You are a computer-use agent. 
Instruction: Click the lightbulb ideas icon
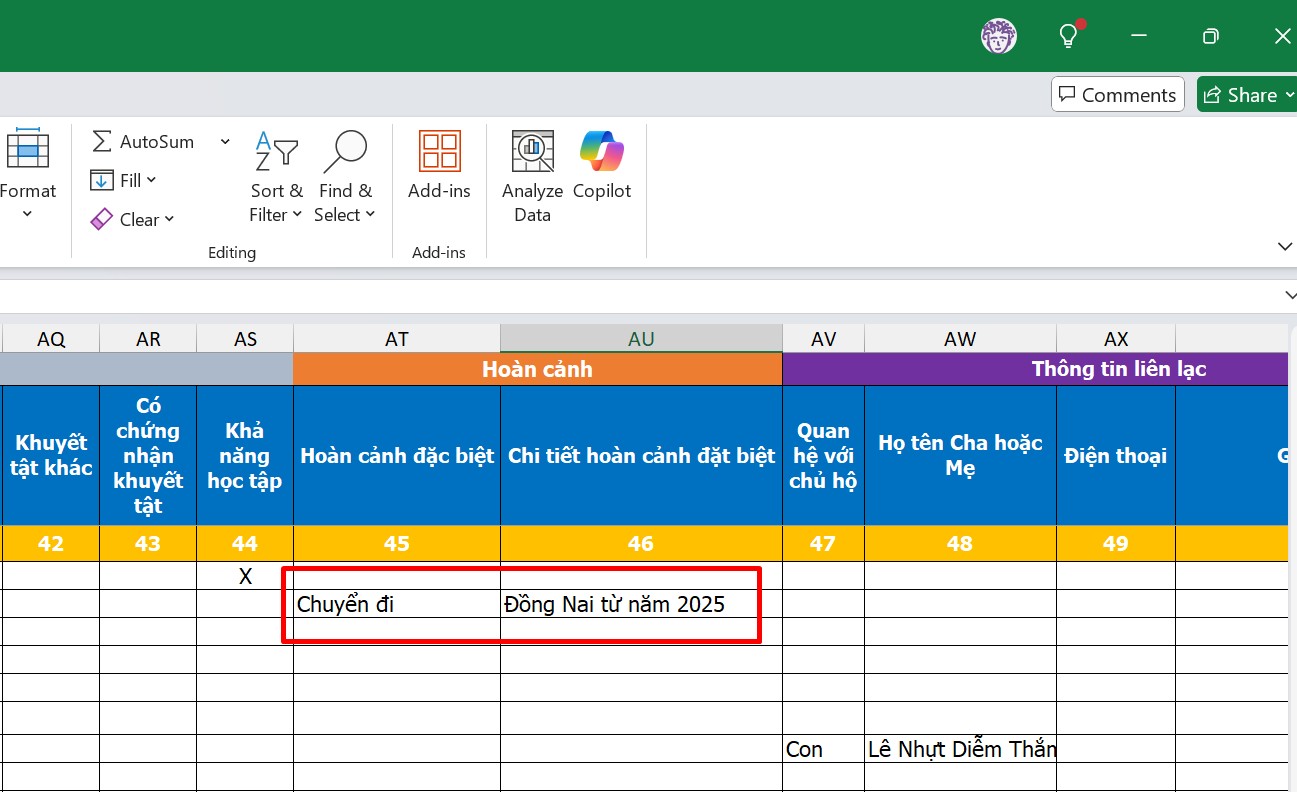point(1069,36)
